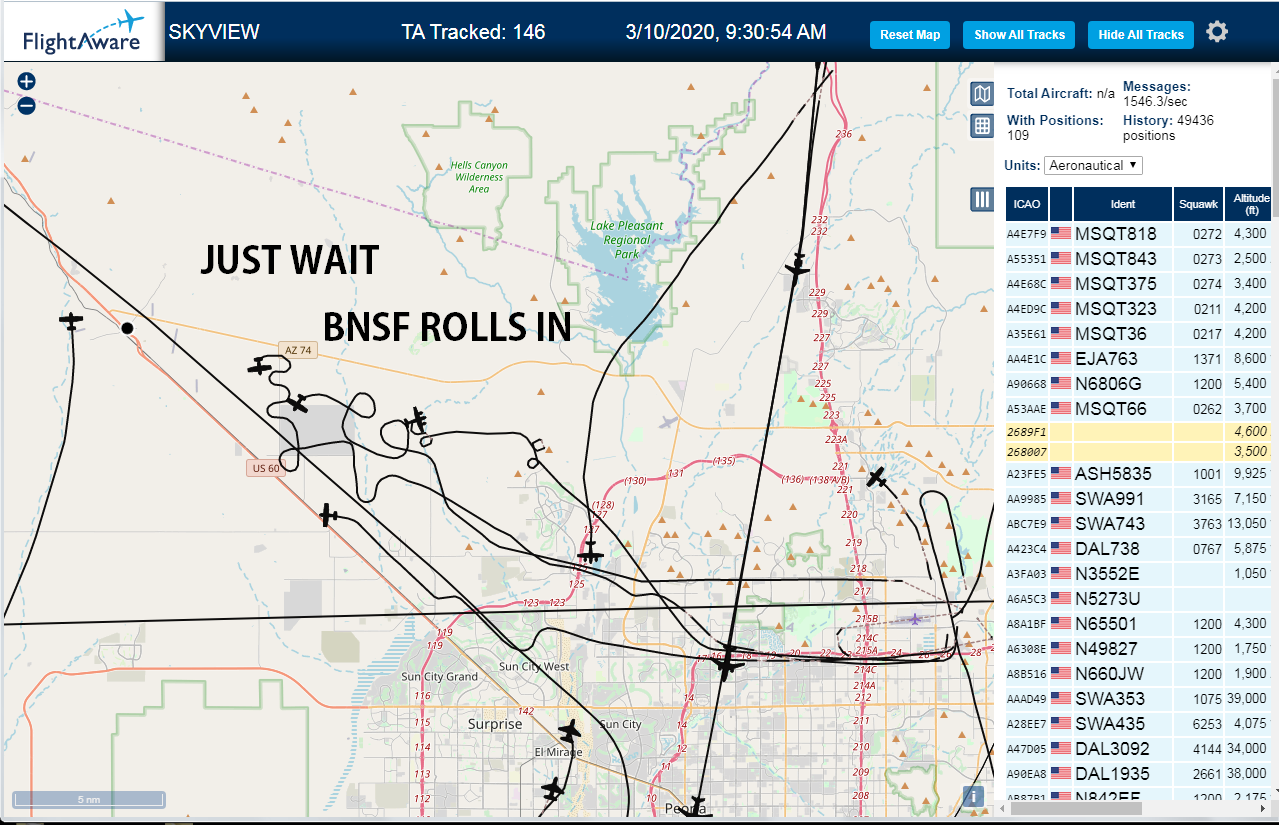Click the US flag in SWA991 row
Image resolution: width=1279 pixels, height=825 pixels.
1060,499
